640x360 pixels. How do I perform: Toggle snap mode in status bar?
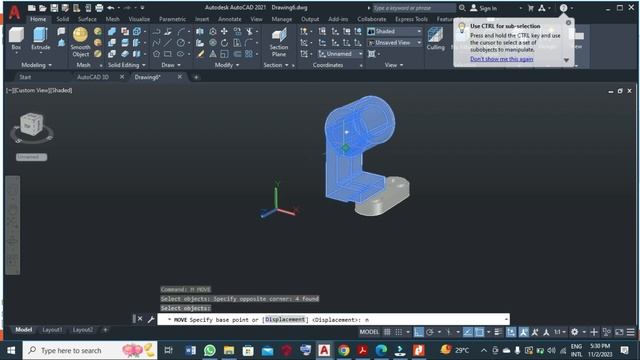pos(399,332)
